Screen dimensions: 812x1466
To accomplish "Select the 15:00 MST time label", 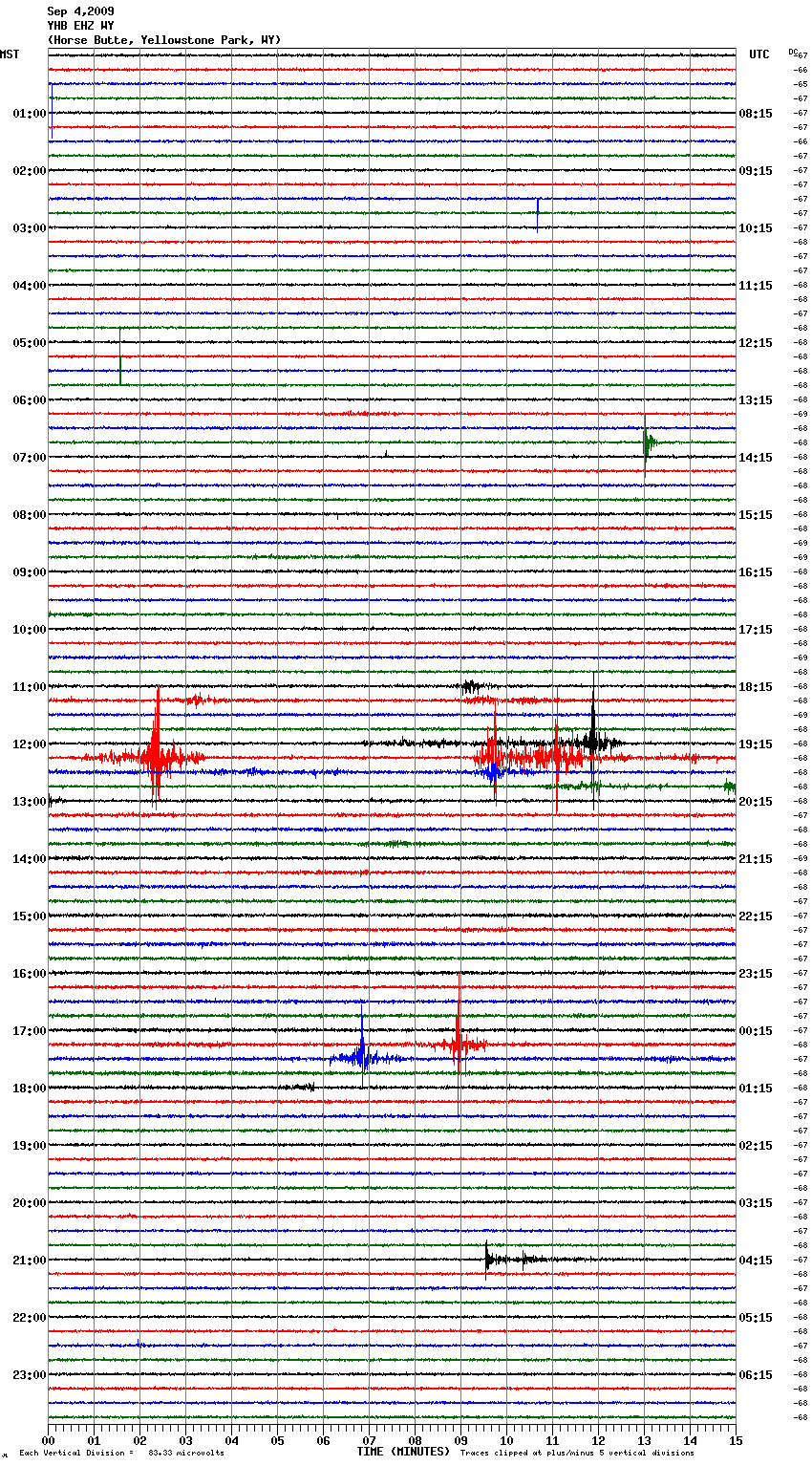I will click(30, 916).
